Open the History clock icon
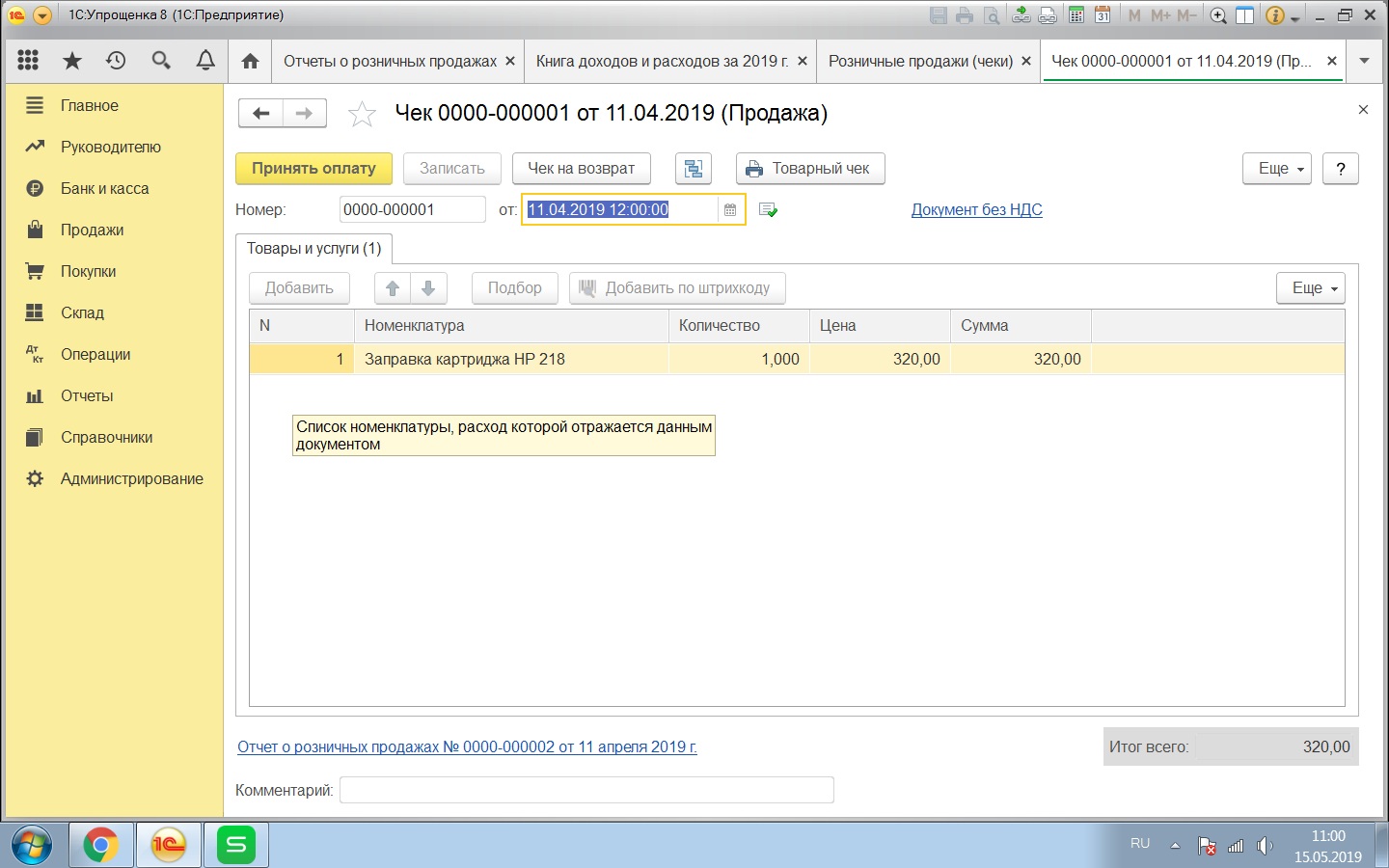This screenshot has height=868, width=1389. pyautogui.click(x=116, y=61)
